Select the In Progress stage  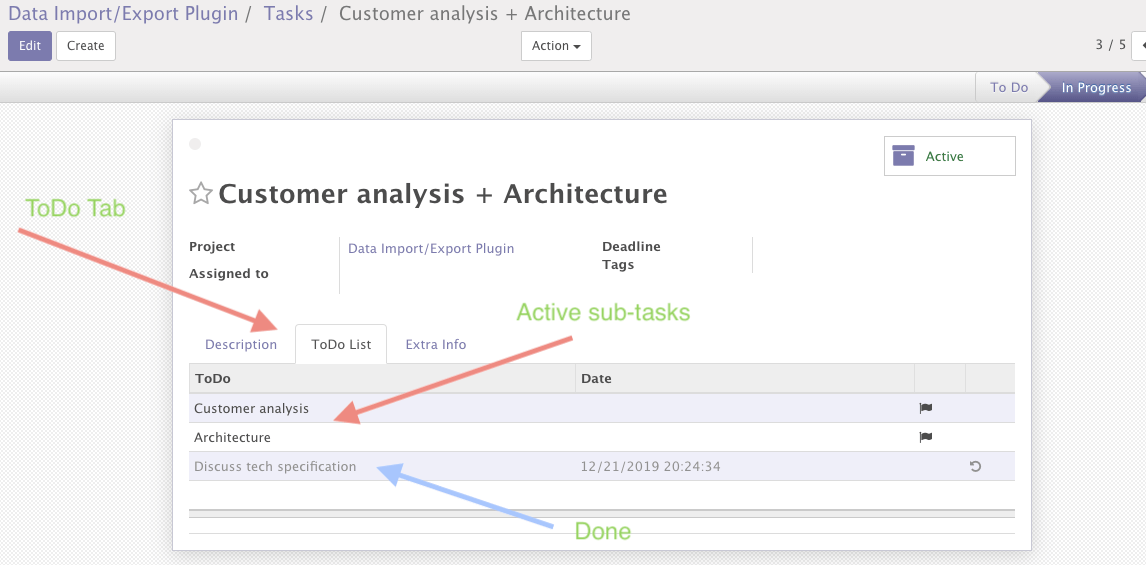tap(1095, 88)
